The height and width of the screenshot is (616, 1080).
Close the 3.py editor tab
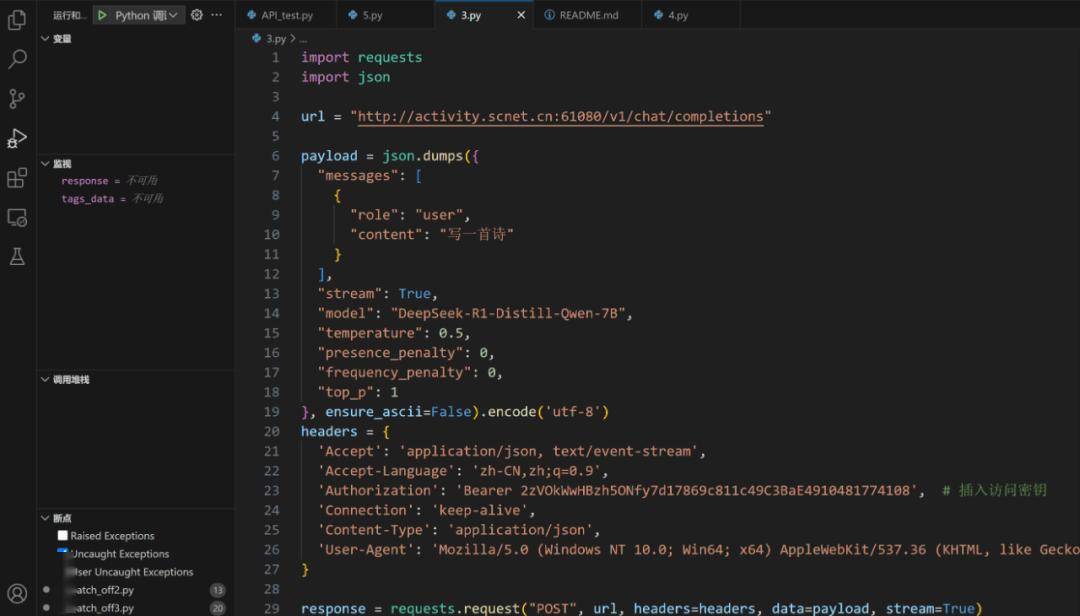pos(521,15)
